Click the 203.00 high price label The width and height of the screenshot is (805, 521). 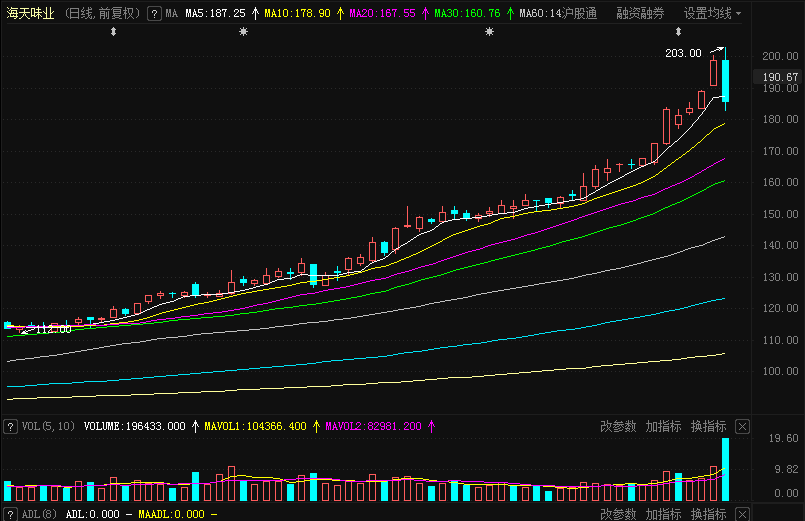click(683, 54)
